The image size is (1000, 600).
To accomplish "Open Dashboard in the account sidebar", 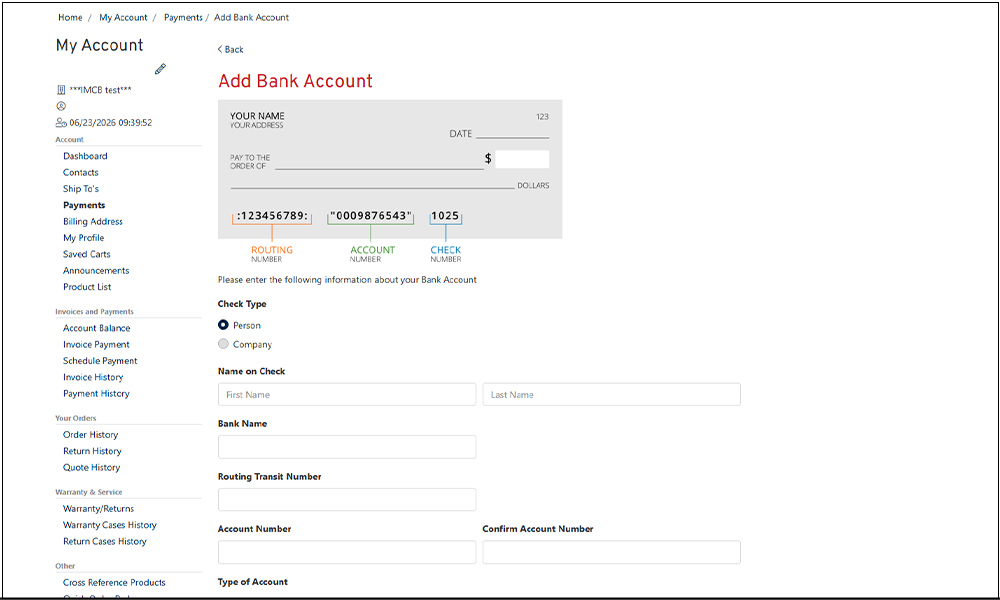I will (x=85, y=156).
